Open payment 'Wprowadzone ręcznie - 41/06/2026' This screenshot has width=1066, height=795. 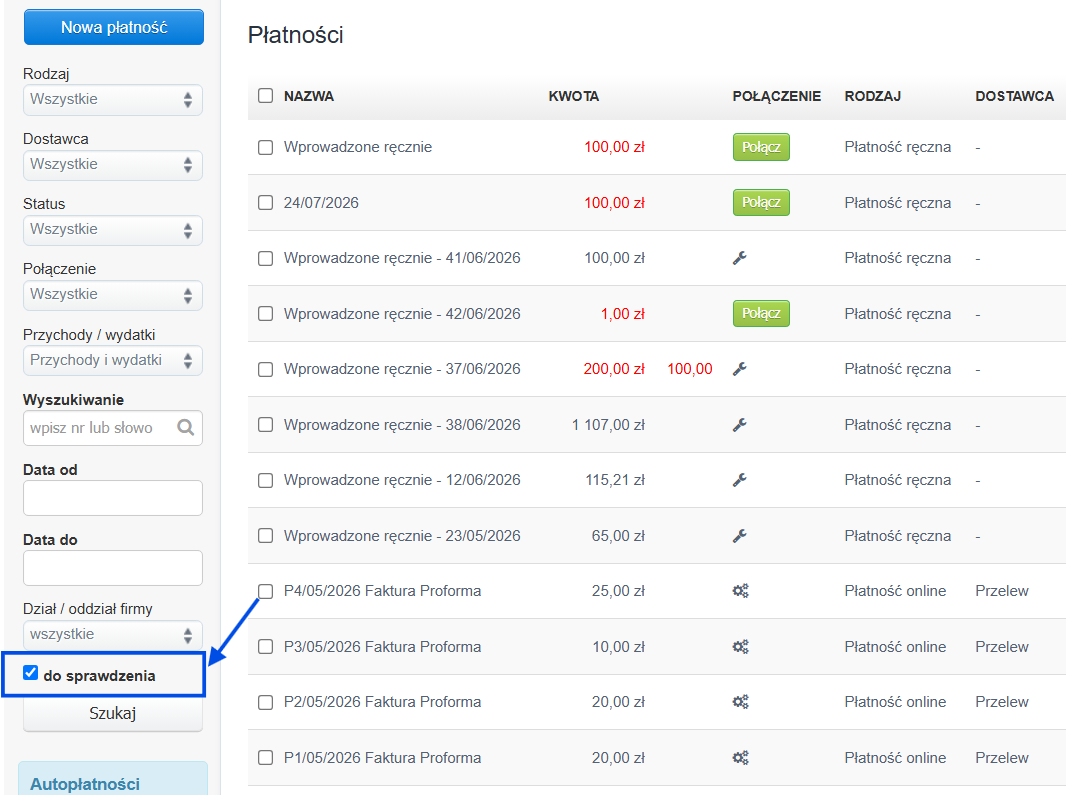pyautogui.click(x=402, y=258)
